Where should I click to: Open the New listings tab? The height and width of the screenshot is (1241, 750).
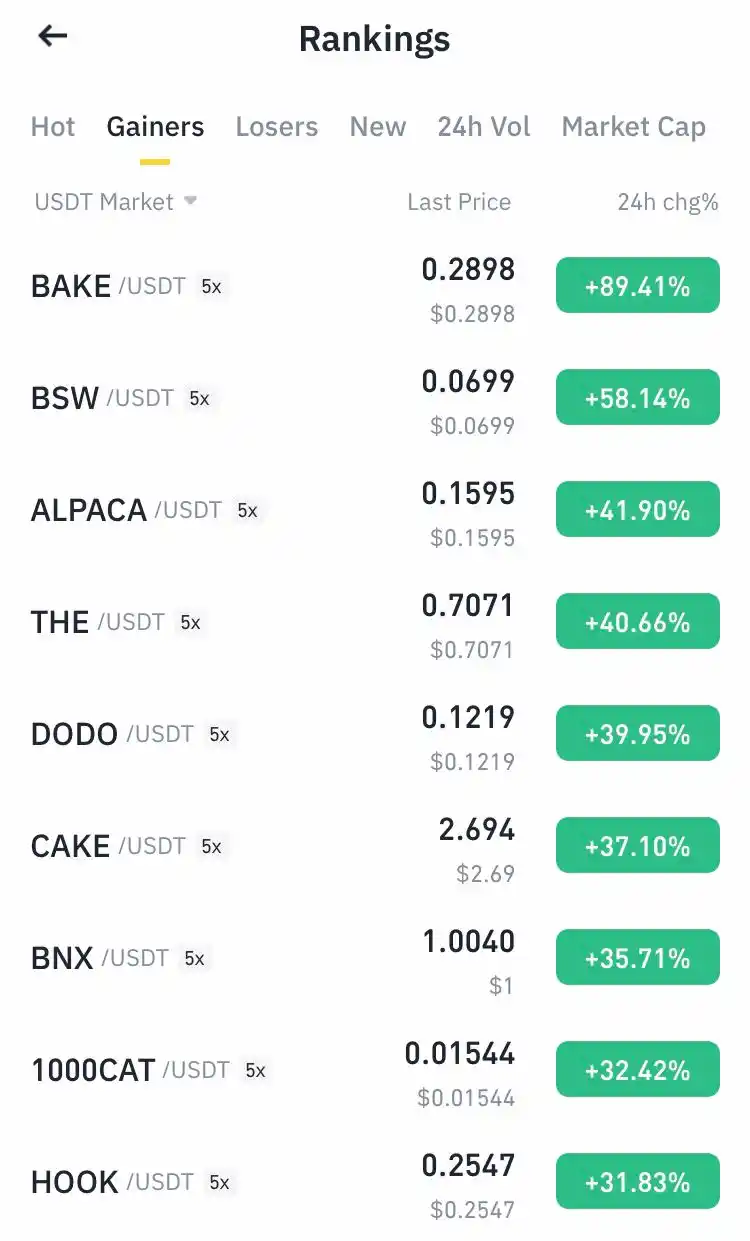point(378,127)
